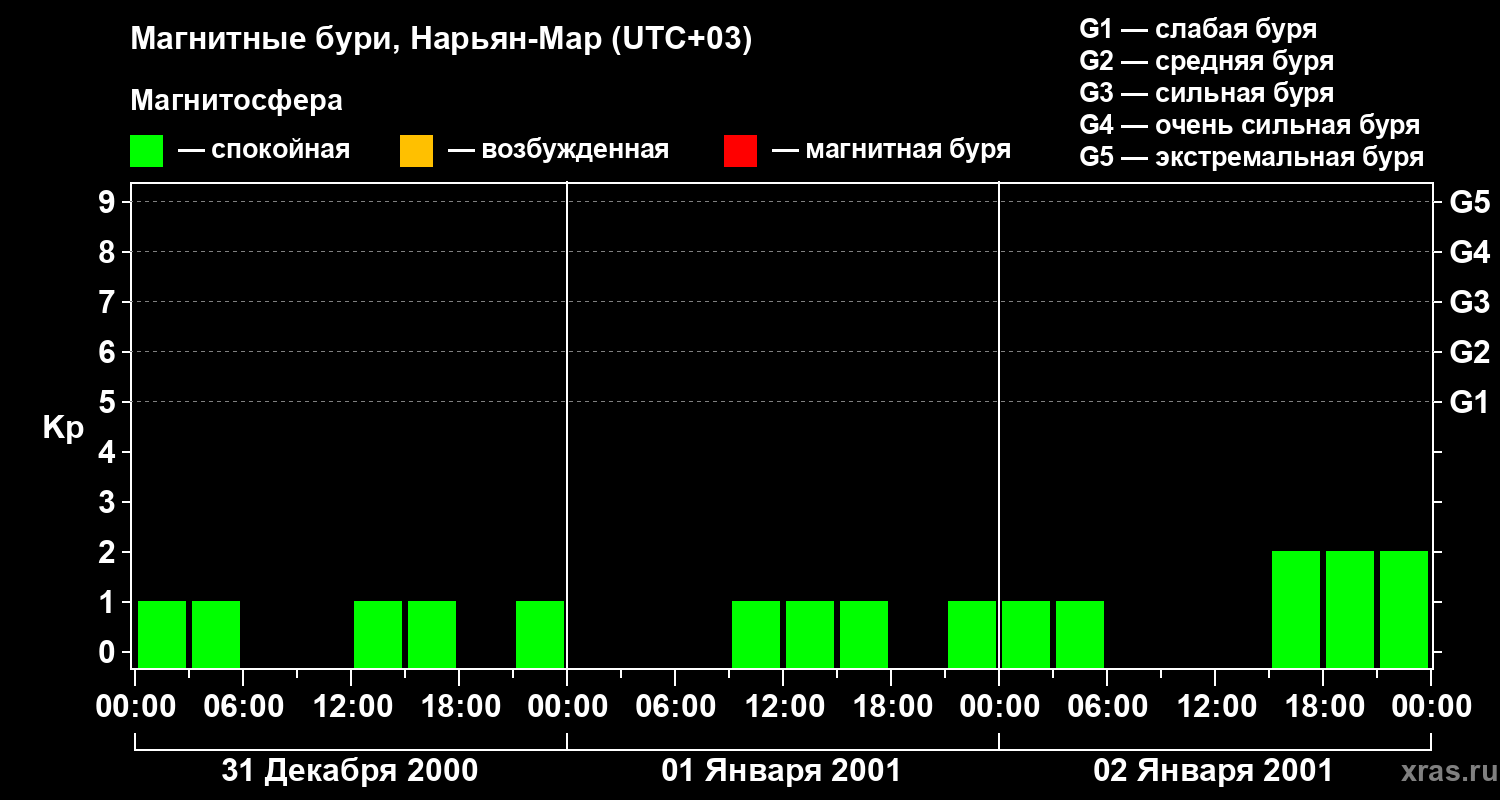
Task: Click the last Kp 2 bar (21:00–00:00), 02 January
Action: pos(1404,609)
